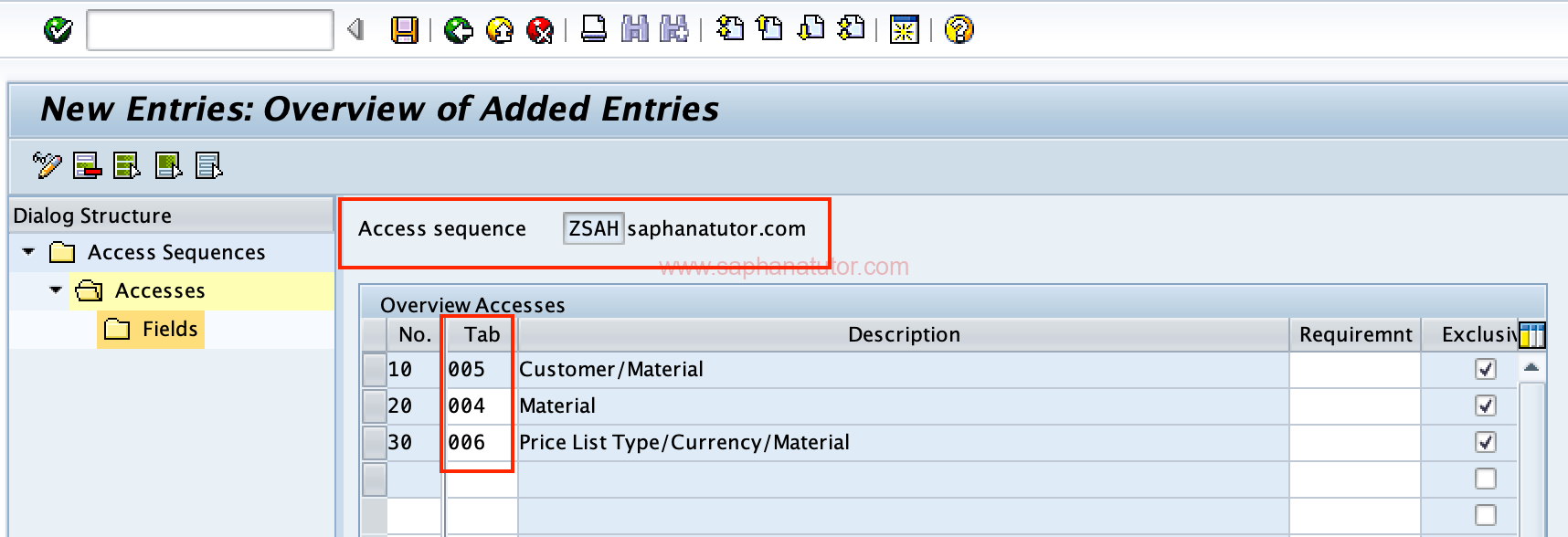Select row 30 using its row selector

[375, 443]
